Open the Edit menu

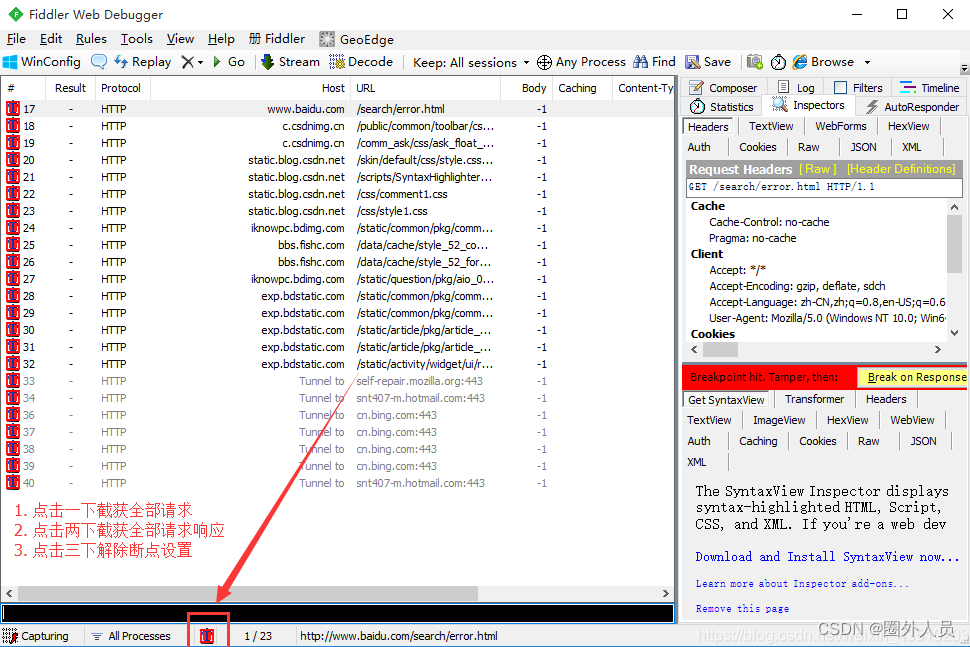pyautogui.click(x=51, y=39)
